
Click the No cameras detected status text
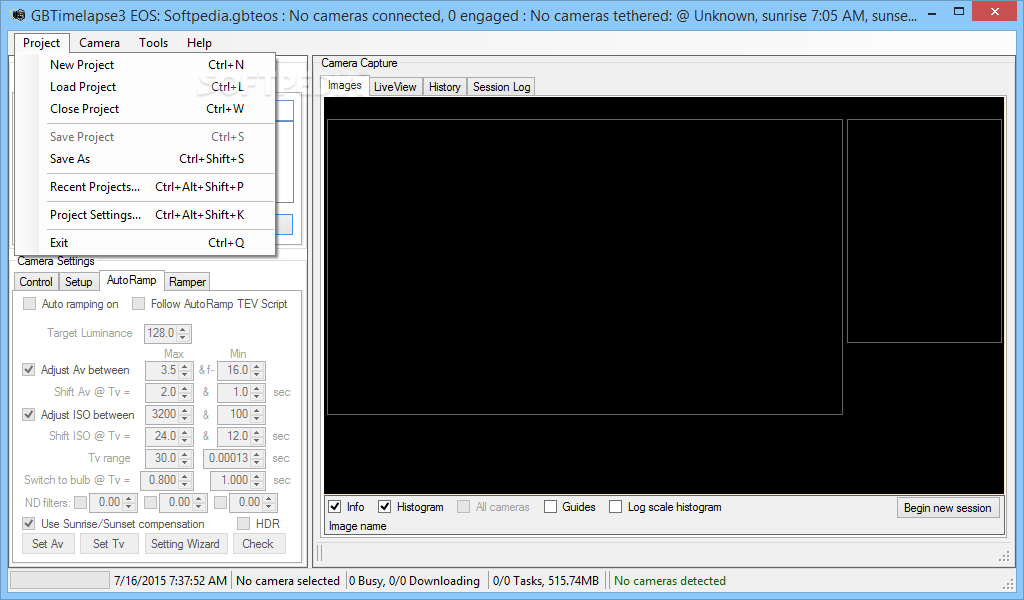coord(670,581)
